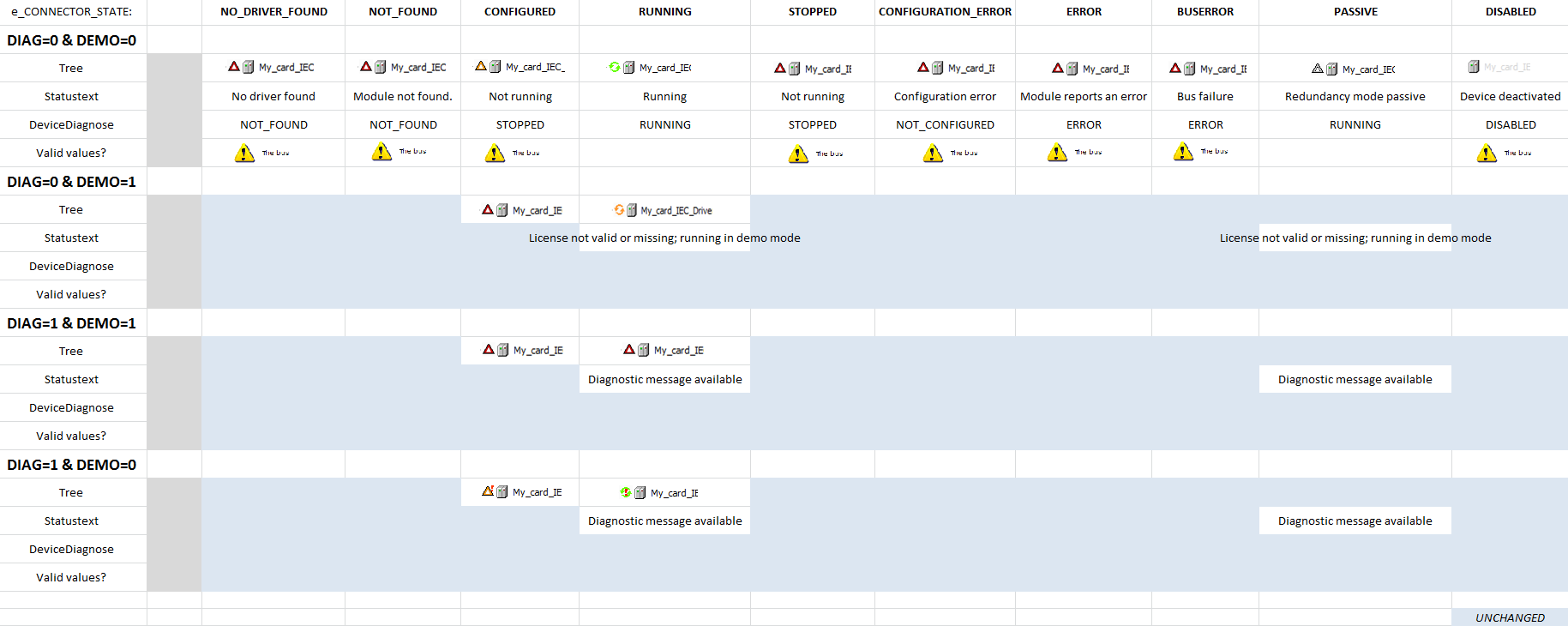This screenshot has width=1568, height=626.
Task: Click the green diagnostic icon in the DIAG=1 & DEMO=0 RUNNING cell
Action: pyautogui.click(x=625, y=492)
